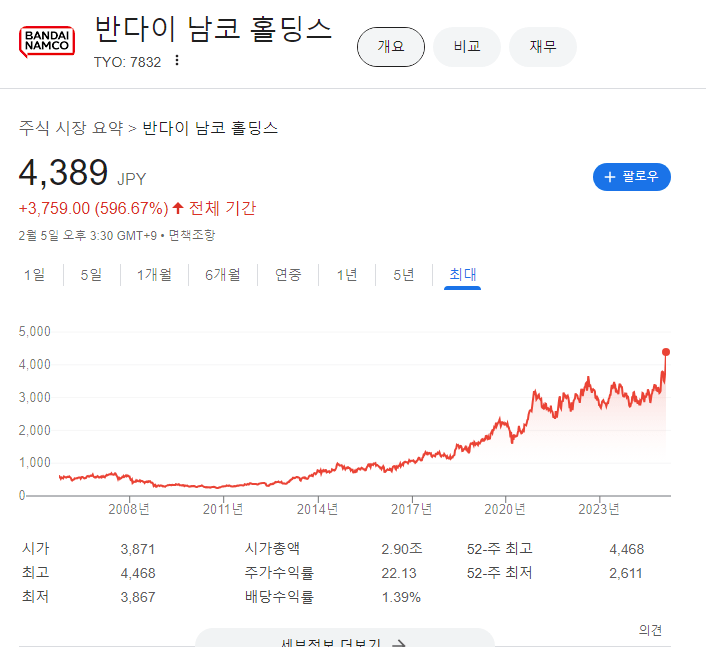
Task: Click the 시가총액 value 2.90조
Action: (x=402, y=549)
